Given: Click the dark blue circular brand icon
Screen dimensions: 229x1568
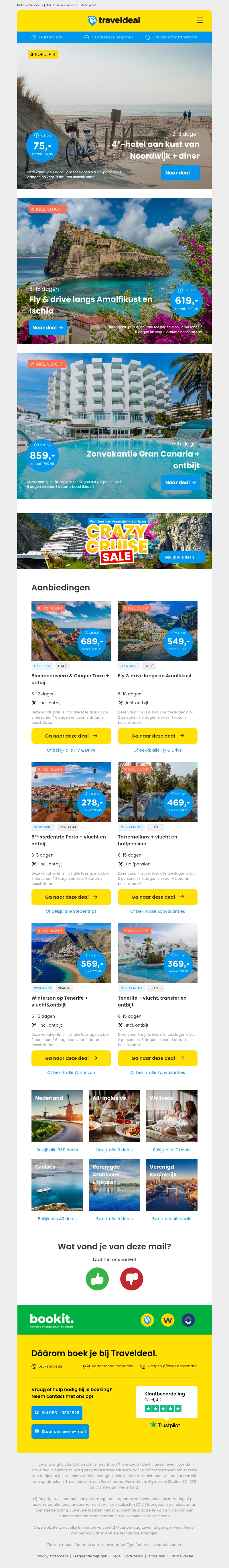Looking at the screenshot, I should tap(188, 1320).
